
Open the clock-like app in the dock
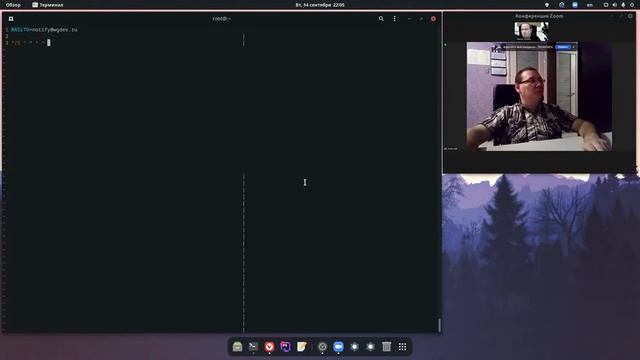click(x=322, y=347)
